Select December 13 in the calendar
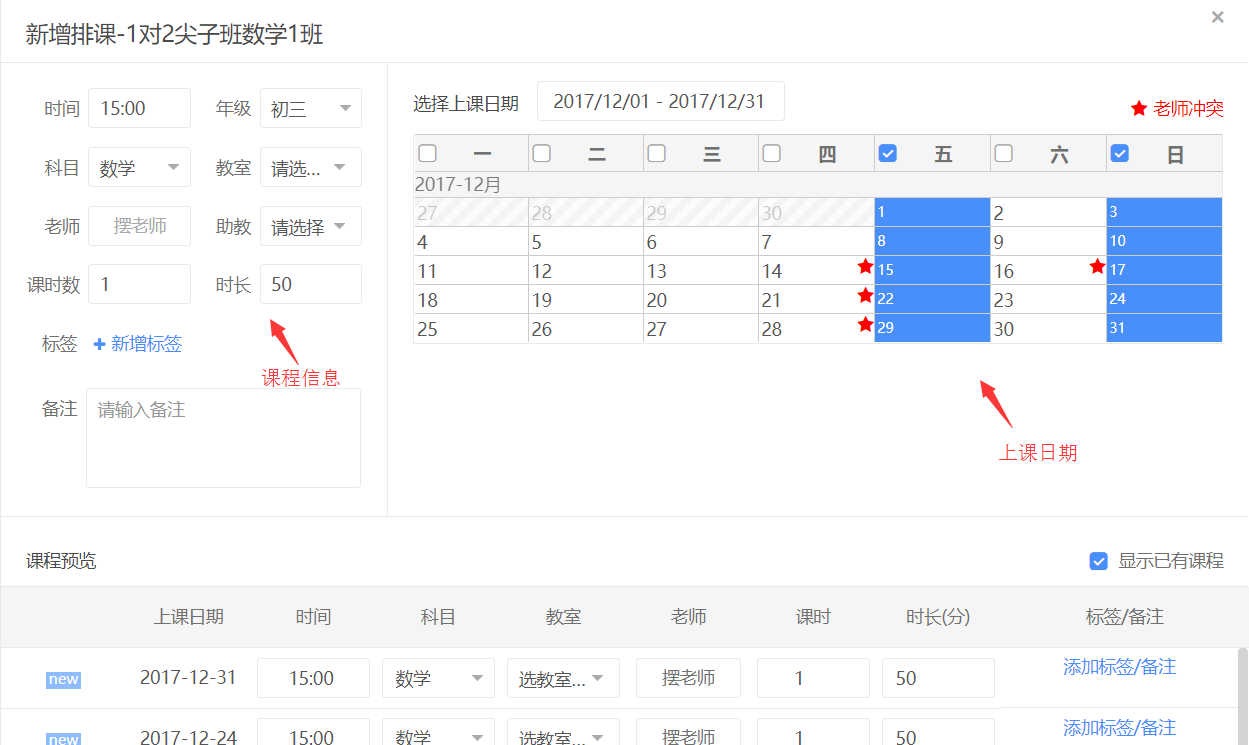Image resolution: width=1249 pixels, height=745 pixels. 700,270
